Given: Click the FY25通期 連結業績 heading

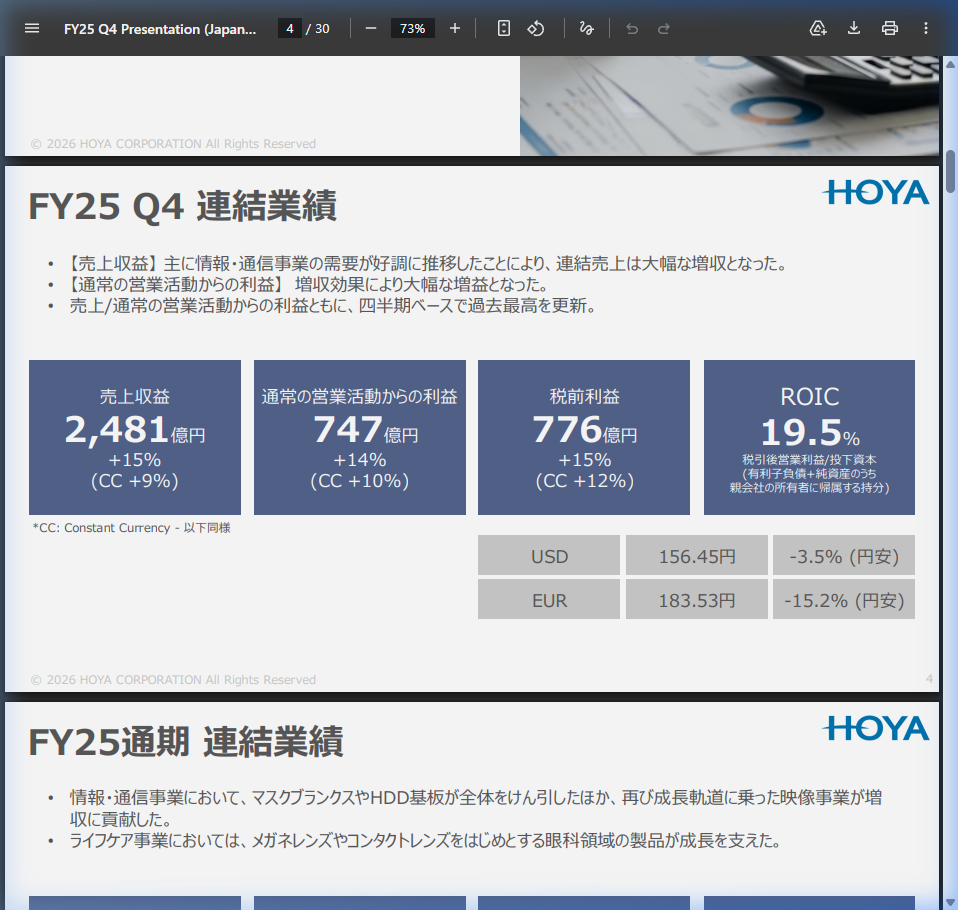Looking at the screenshot, I should (185, 742).
